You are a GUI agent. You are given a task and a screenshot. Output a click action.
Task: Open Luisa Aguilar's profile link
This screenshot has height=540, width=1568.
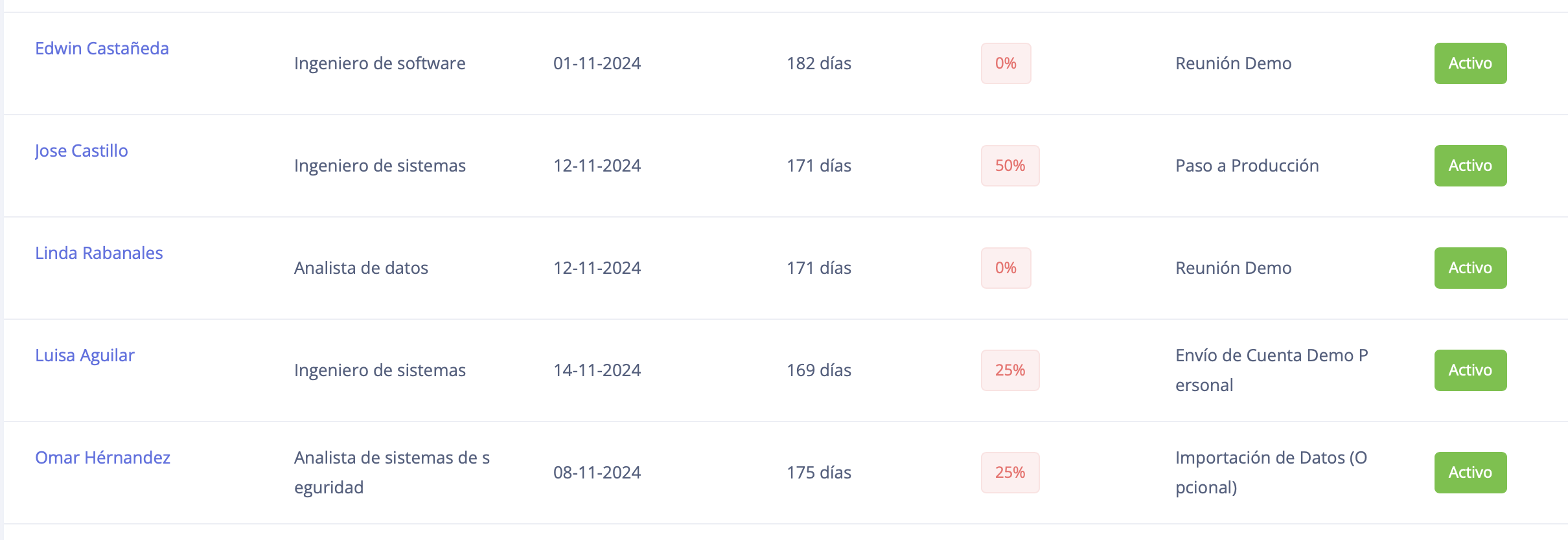pos(85,355)
